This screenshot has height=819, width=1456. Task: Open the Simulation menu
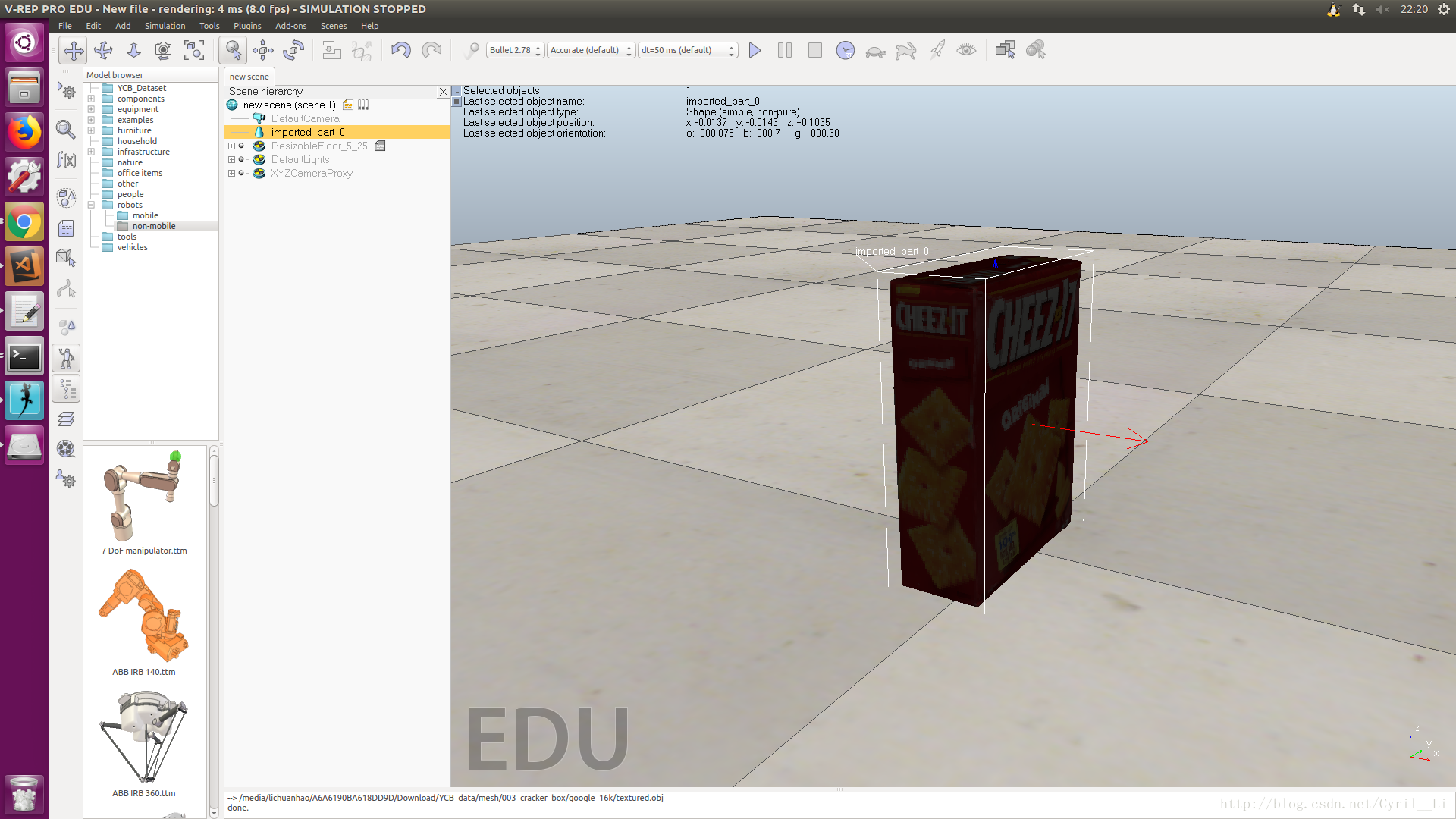pos(165,26)
